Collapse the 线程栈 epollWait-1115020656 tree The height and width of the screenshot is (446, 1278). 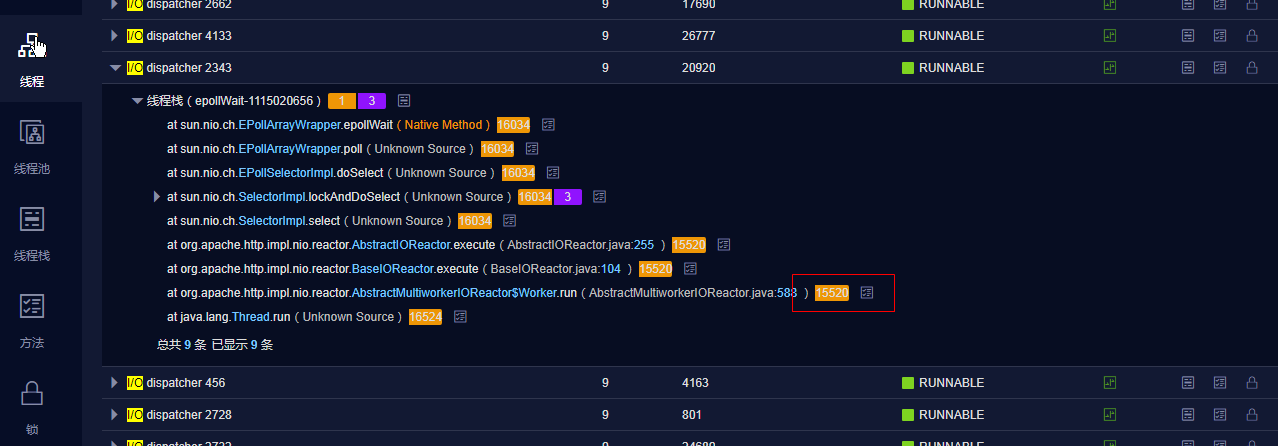click(x=137, y=101)
